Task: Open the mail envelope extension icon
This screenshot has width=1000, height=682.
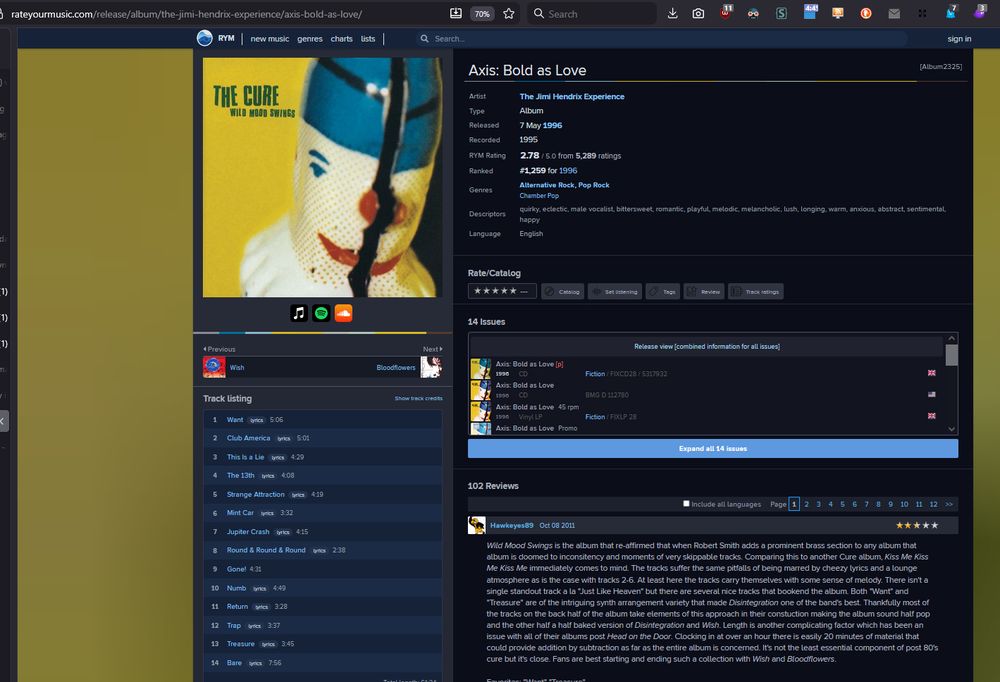Action: (x=894, y=13)
